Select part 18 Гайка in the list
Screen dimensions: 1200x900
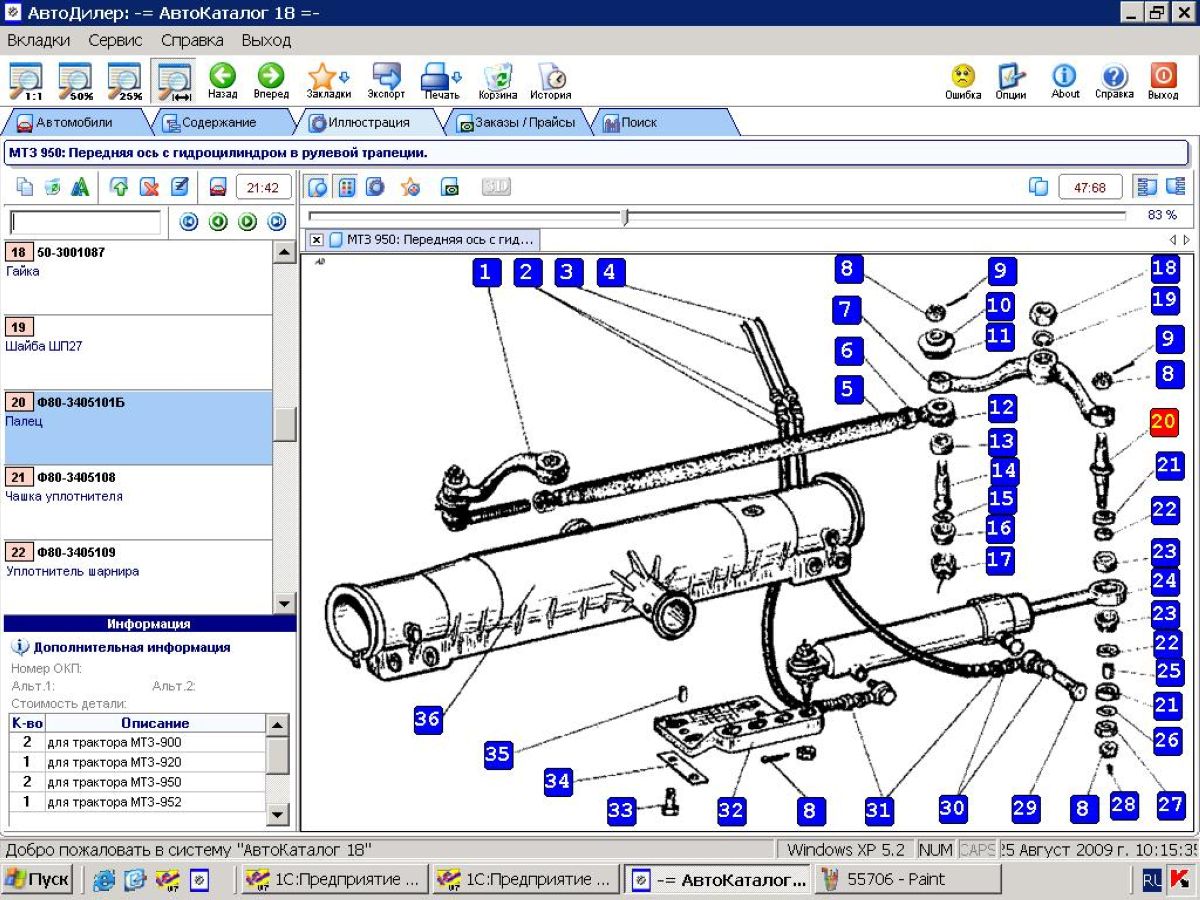[138, 277]
